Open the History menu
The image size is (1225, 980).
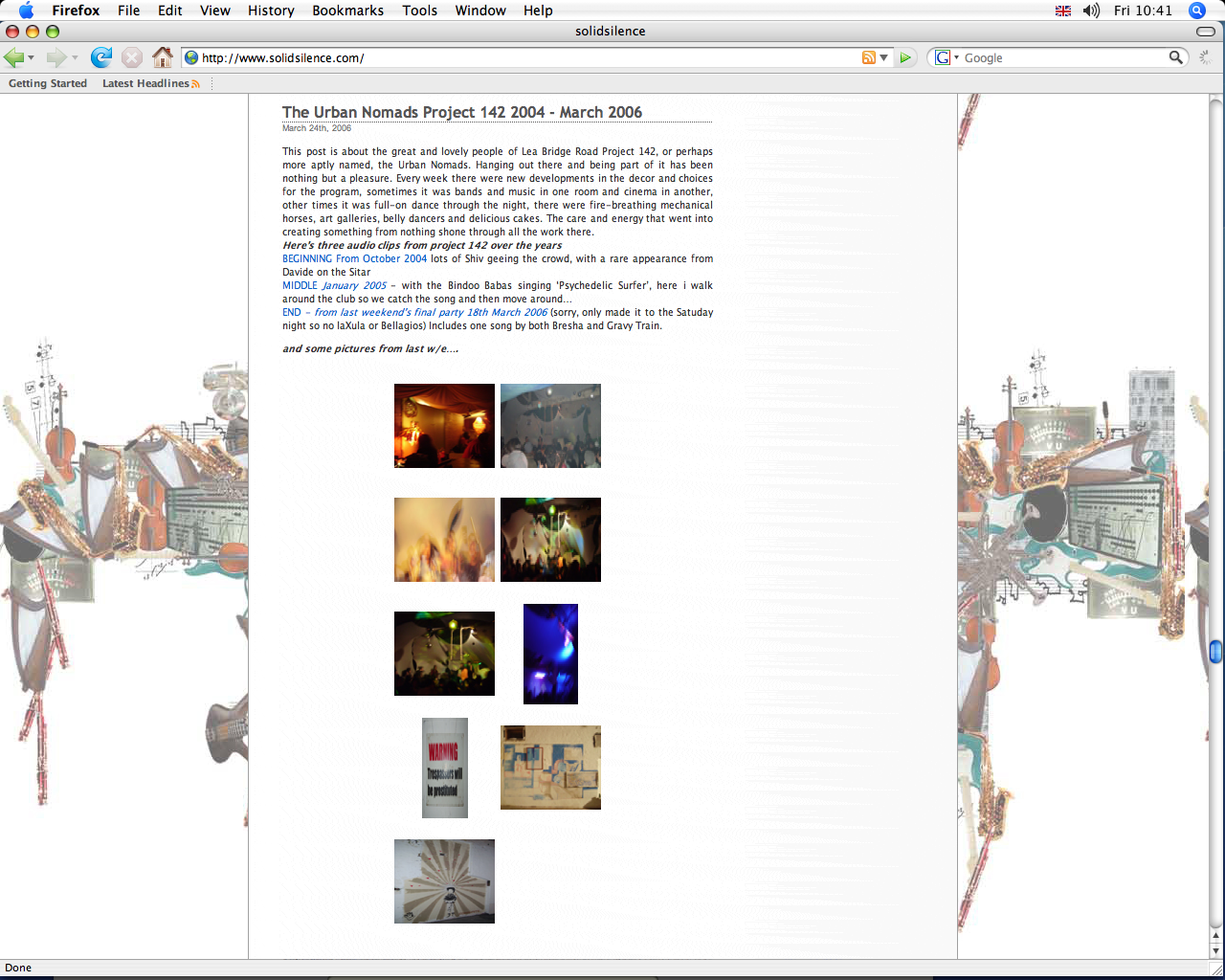[x=271, y=11]
